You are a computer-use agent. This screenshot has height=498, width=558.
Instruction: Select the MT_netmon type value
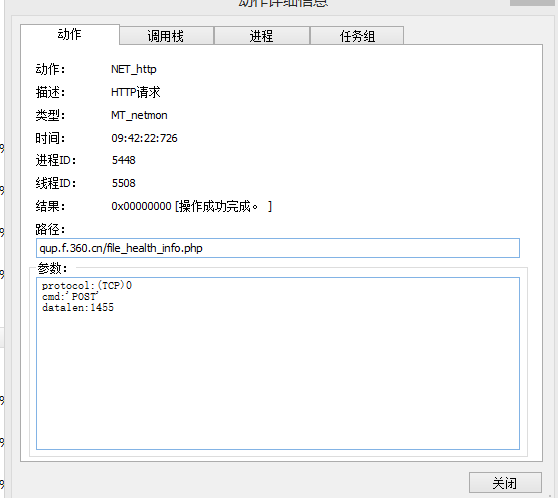(x=139, y=115)
